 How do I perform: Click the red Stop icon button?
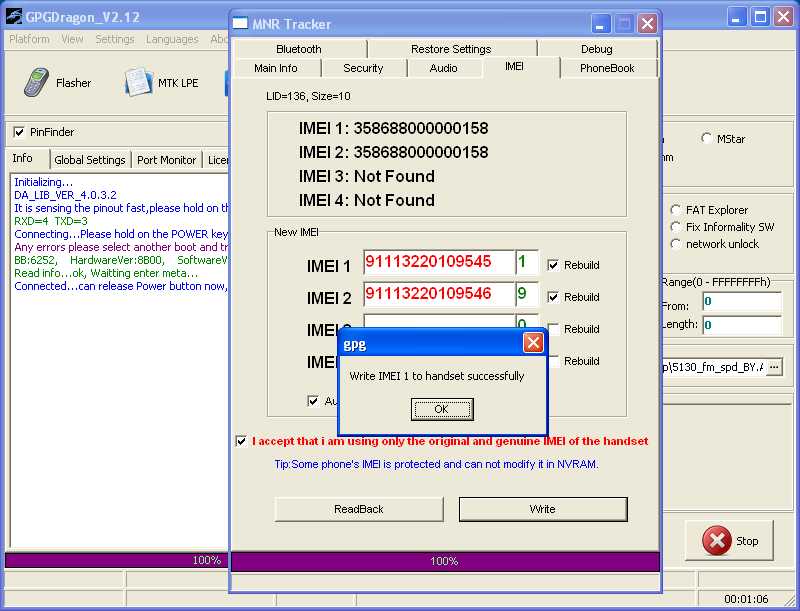pyautogui.click(x=716, y=540)
